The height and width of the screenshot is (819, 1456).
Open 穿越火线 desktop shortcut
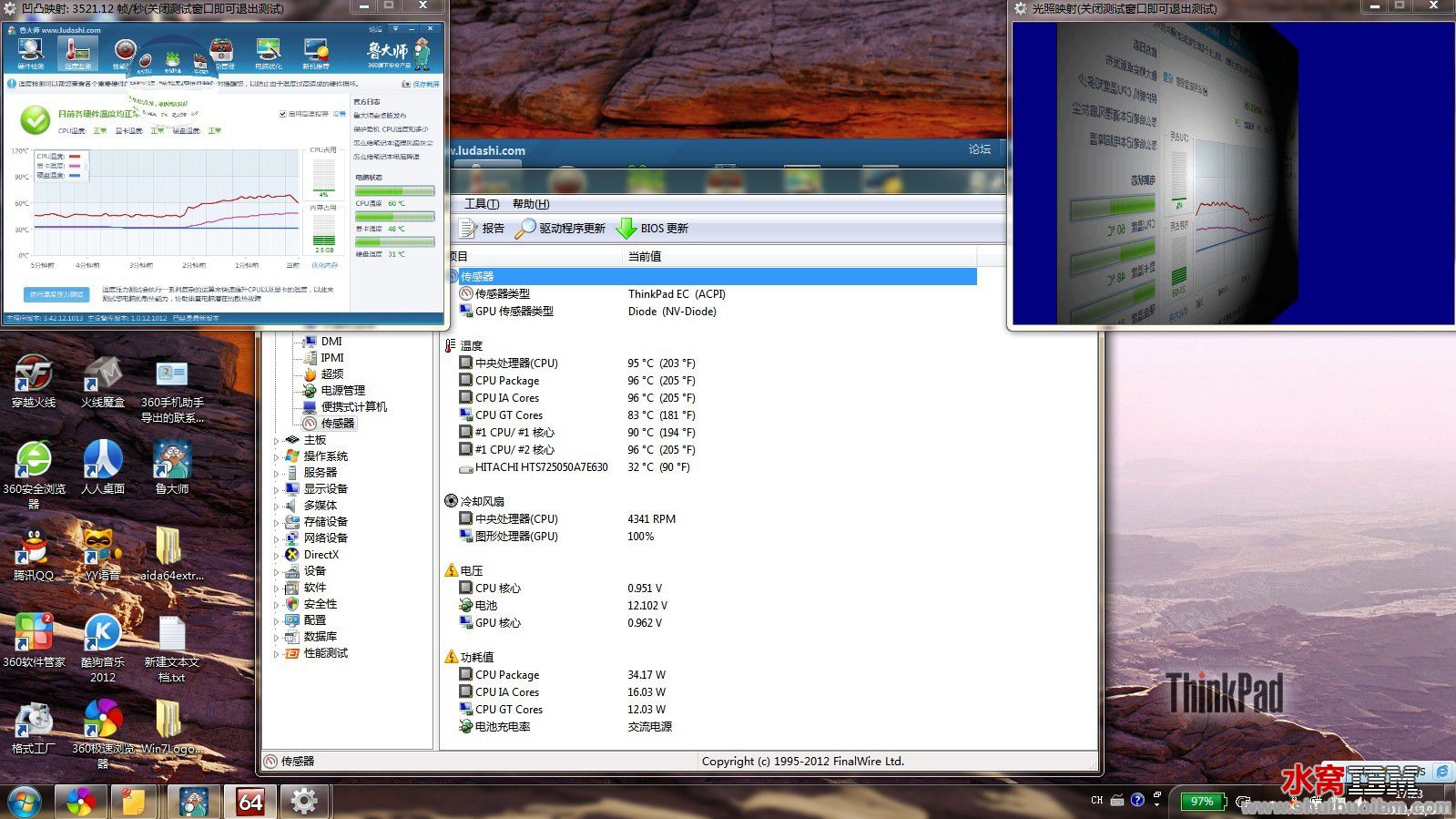34,381
